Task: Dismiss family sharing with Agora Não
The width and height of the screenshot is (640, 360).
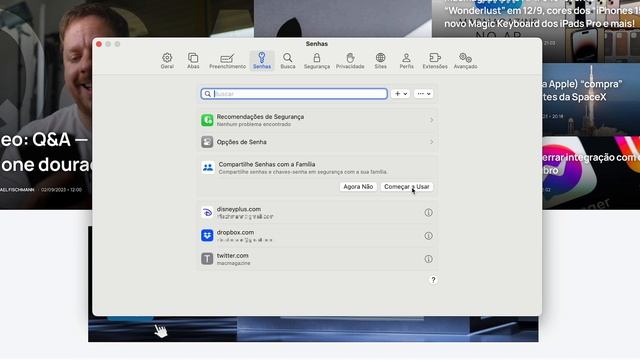Action: pos(358,187)
